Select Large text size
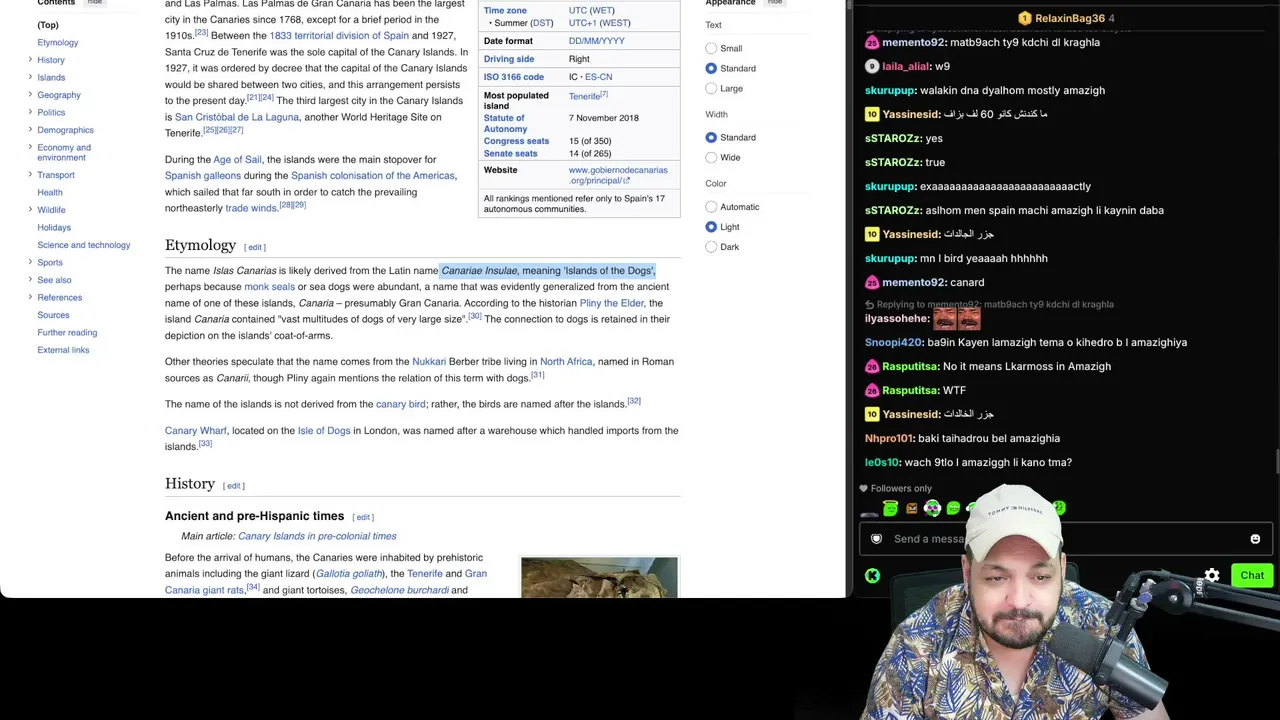This screenshot has width=1280, height=720. [711, 88]
